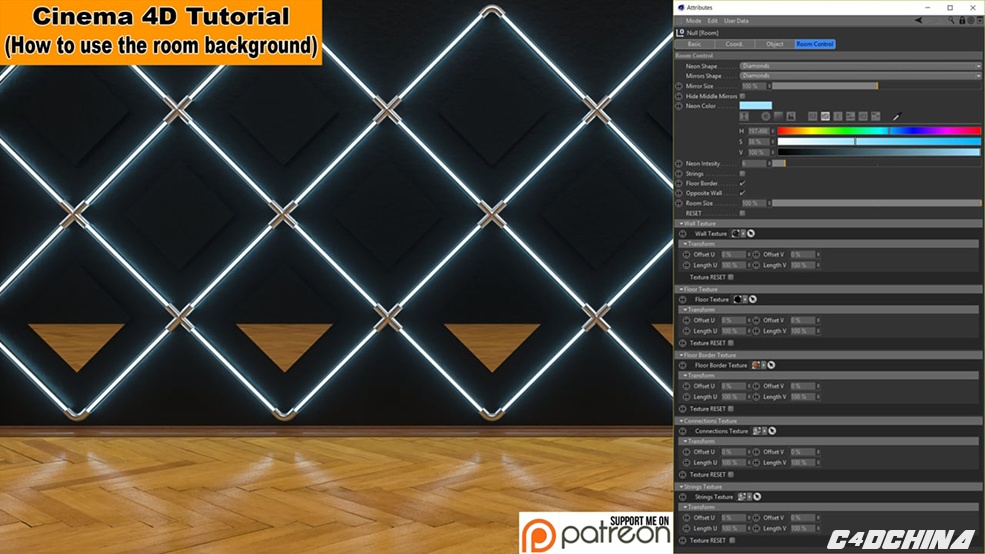The image size is (985, 554).
Task: Click the Floor Texture pick-object arrow icon
Action: [753, 300]
